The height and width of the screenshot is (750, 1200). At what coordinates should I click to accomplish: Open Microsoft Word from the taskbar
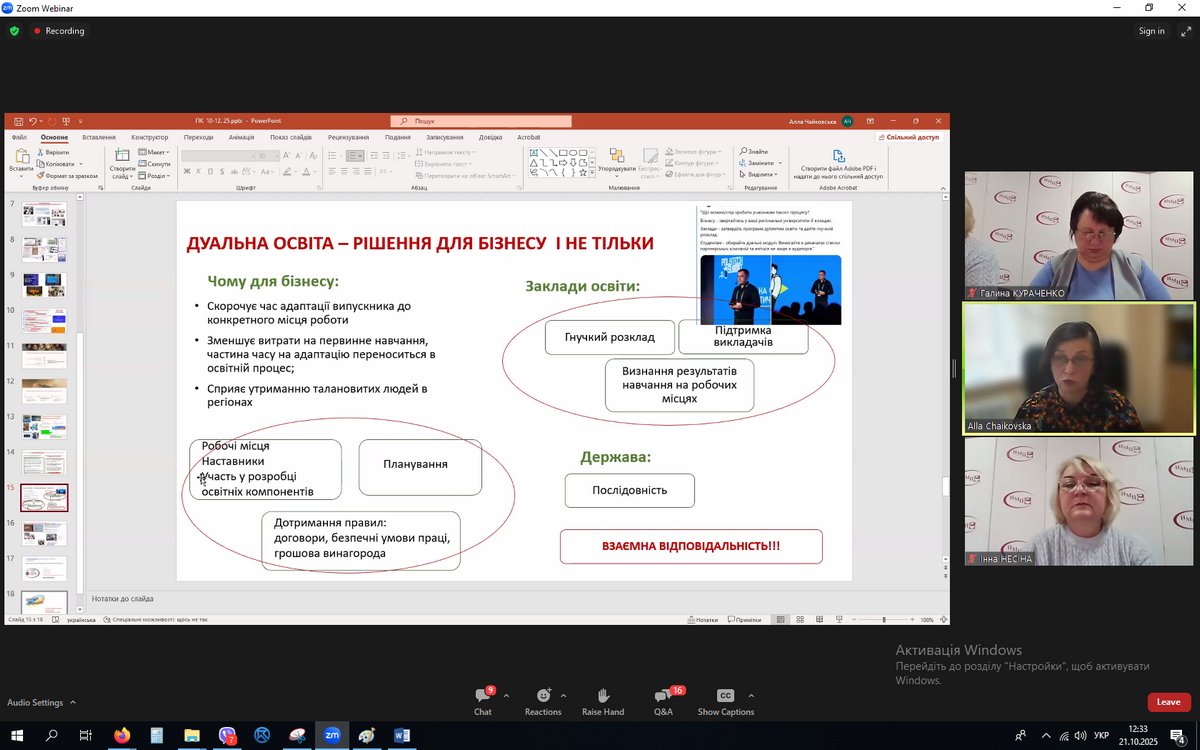tap(402, 735)
